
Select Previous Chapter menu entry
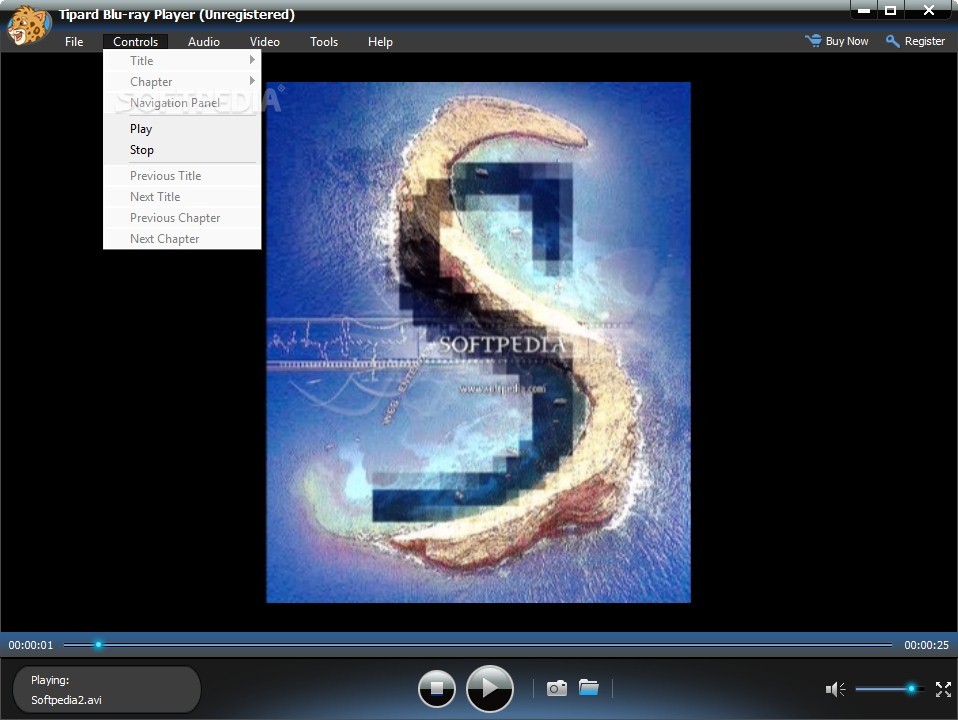coord(182,218)
